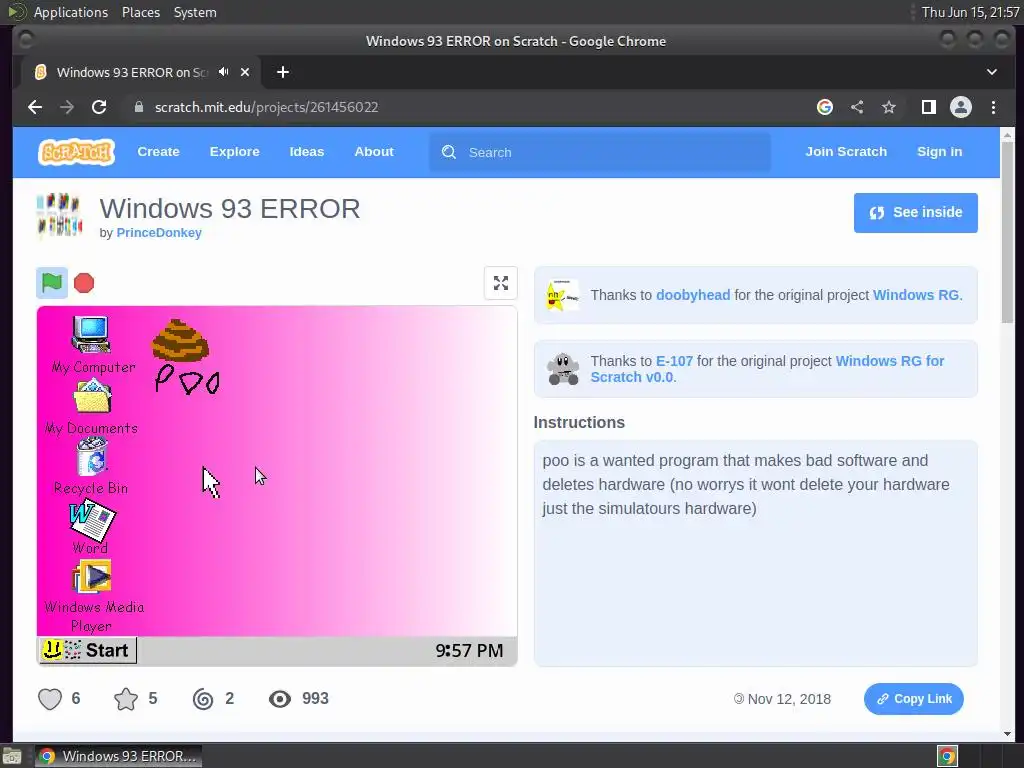1024x768 pixels.
Task: Expand the tab search dropdown
Action: pyautogui.click(x=992, y=72)
